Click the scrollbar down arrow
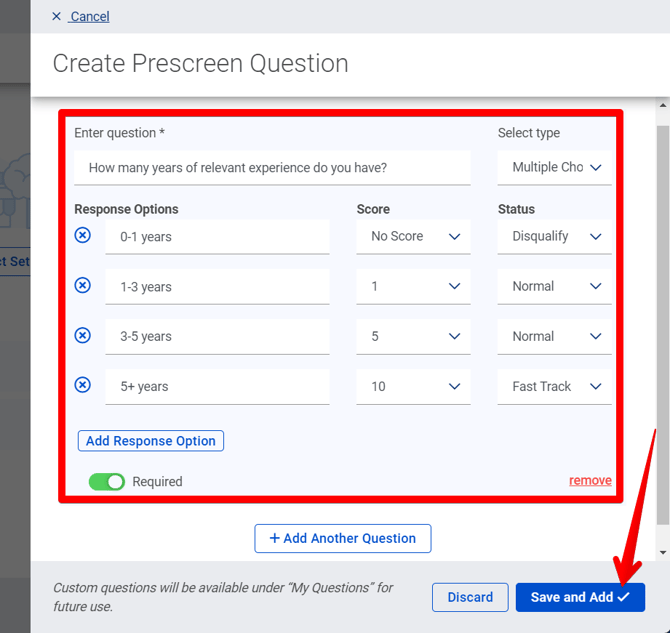The image size is (670, 633). (x=662, y=552)
